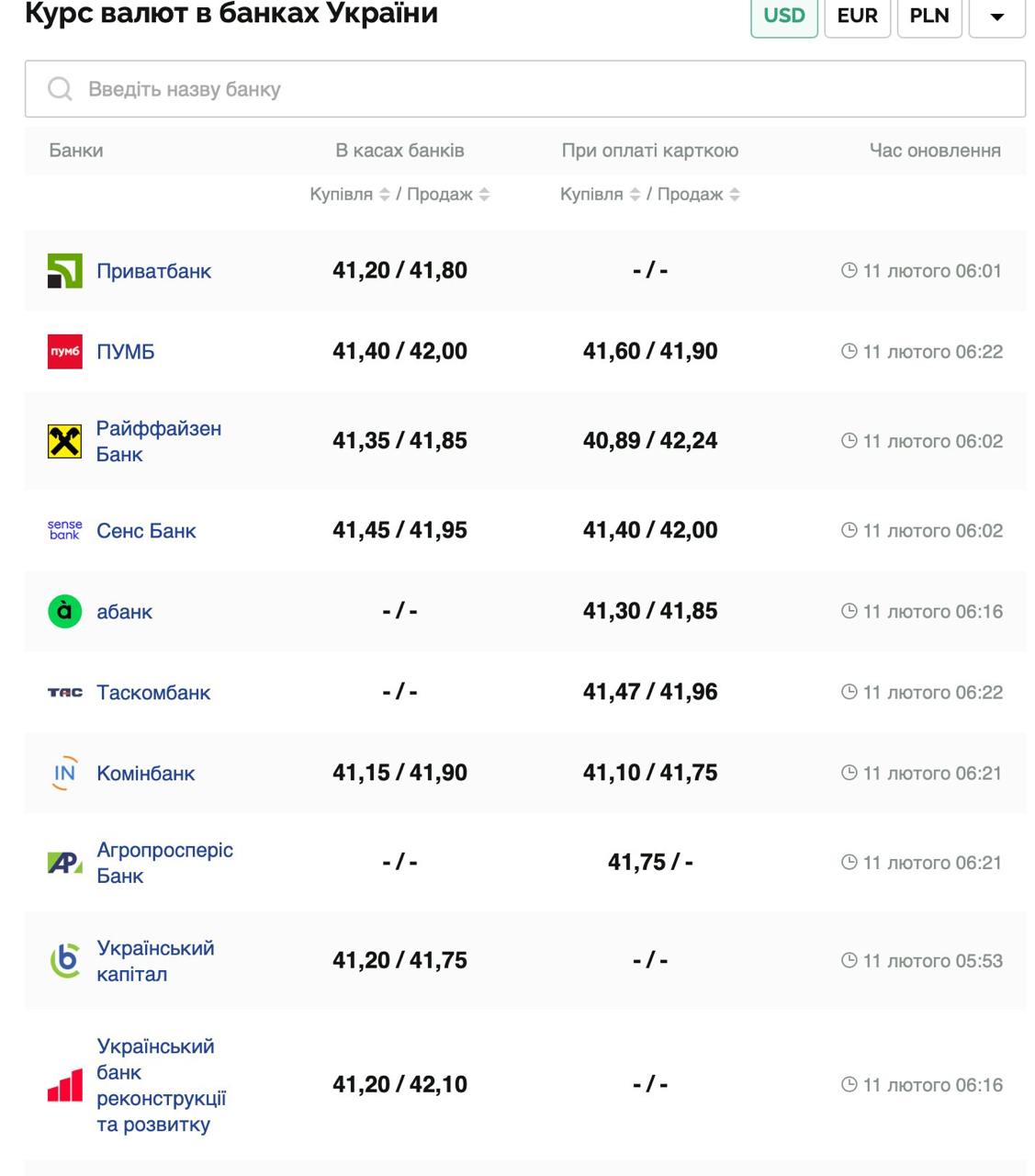Viewport: 1035px width, 1176px height.
Task: Click the search magnifier icon
Action: (60, 89)
